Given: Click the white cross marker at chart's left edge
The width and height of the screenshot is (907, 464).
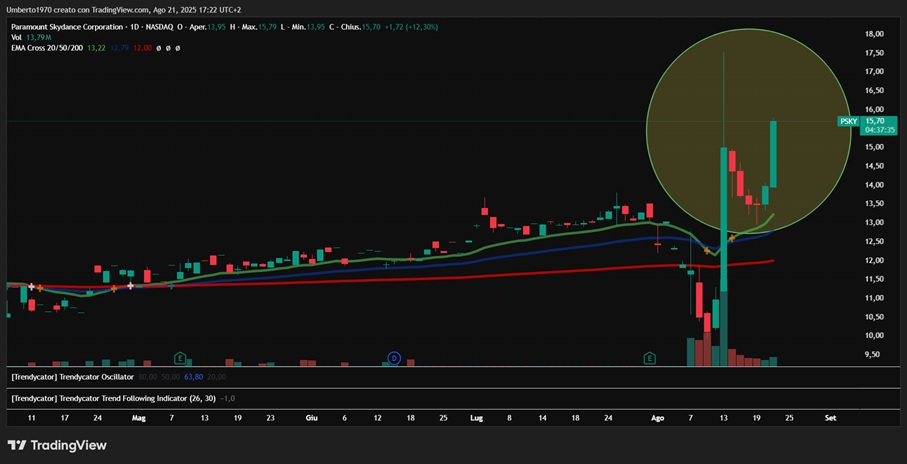Looking at the screenshot, I should point(32,287).
